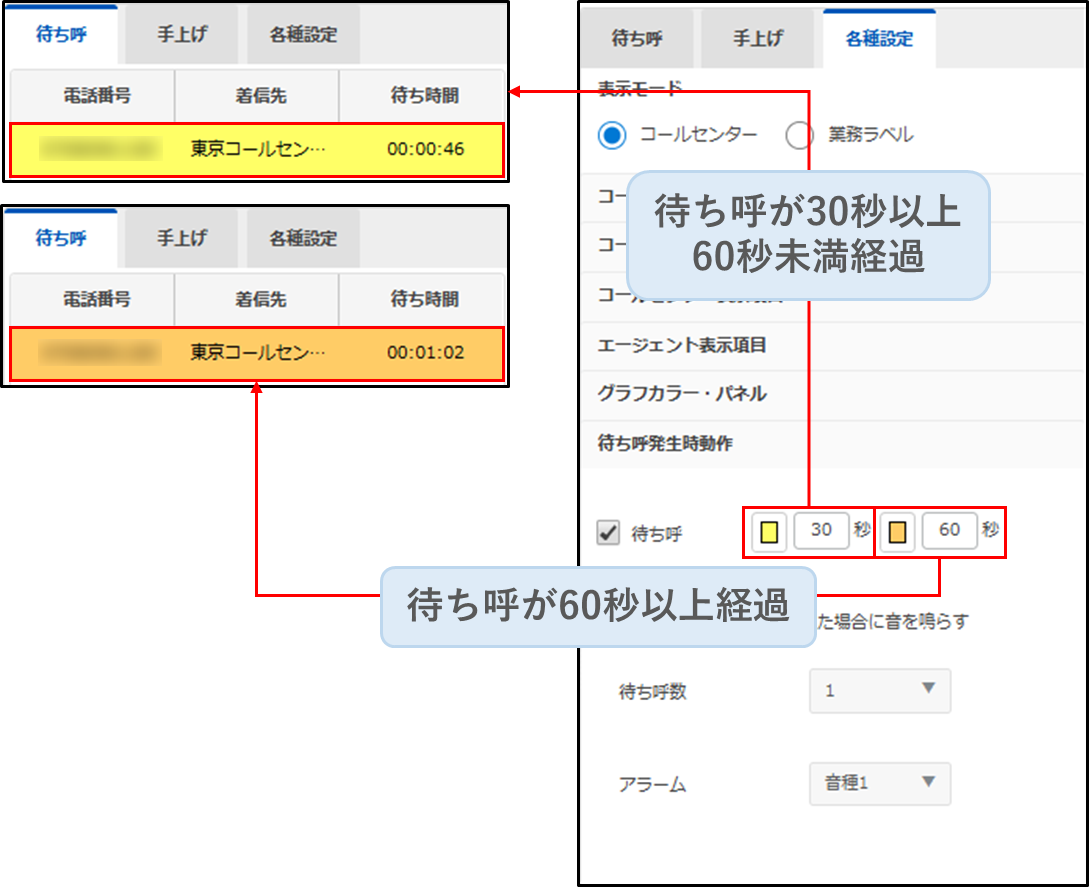The width and height of the screenshot is (1089, 887).
Task: Select the yellow waiting call row at 00:00:46
Action: [256, 150]
